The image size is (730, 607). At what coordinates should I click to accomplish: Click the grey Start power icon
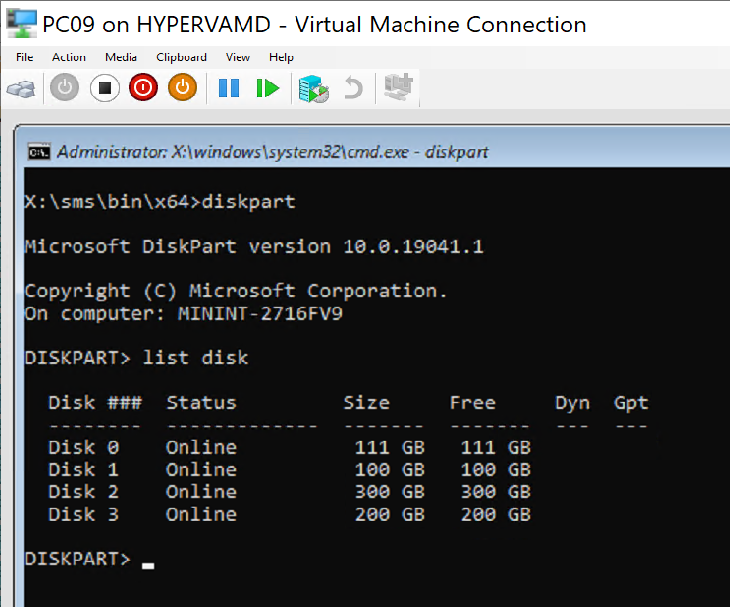64,88
